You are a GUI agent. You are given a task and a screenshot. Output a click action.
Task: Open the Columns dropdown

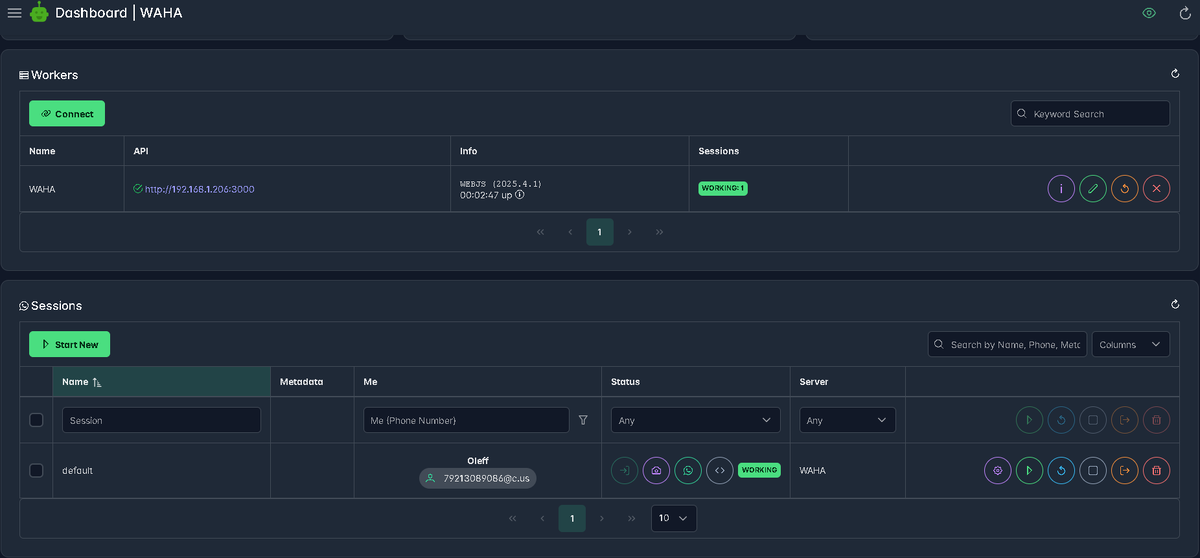(x=1131, y=344)
